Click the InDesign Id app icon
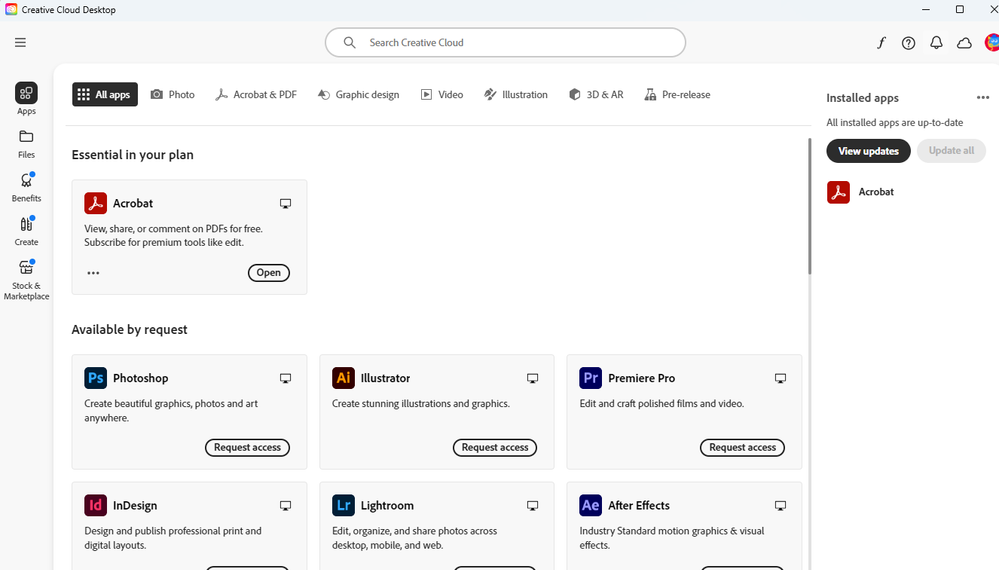The width and height of the screenshot is (999, 570). (x=96, y=505)
